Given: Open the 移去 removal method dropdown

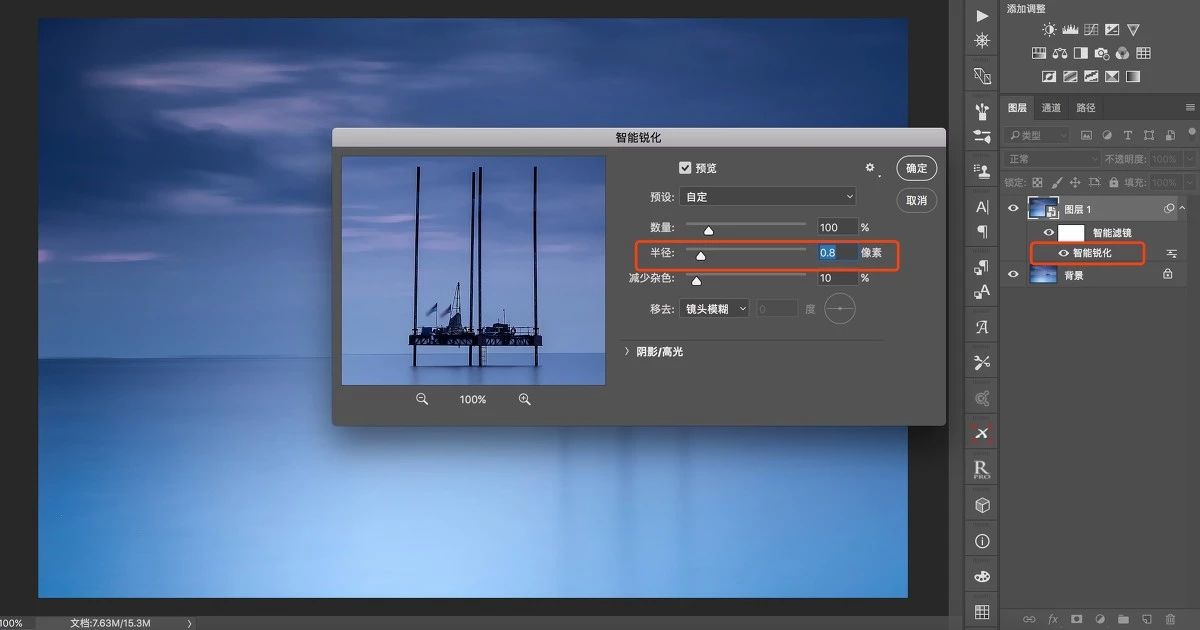Looking at the screenshot, I should point(715,308).
